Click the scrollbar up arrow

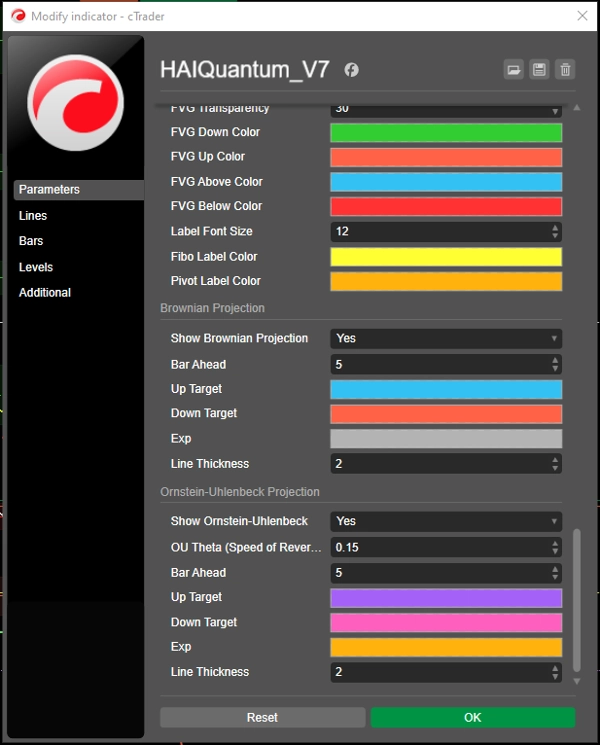coord(577,108)
